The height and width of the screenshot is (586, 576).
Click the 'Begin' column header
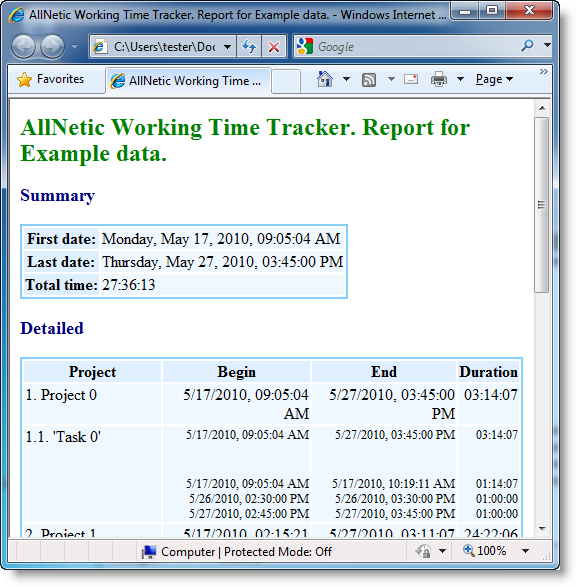click(x=237, y=372)
